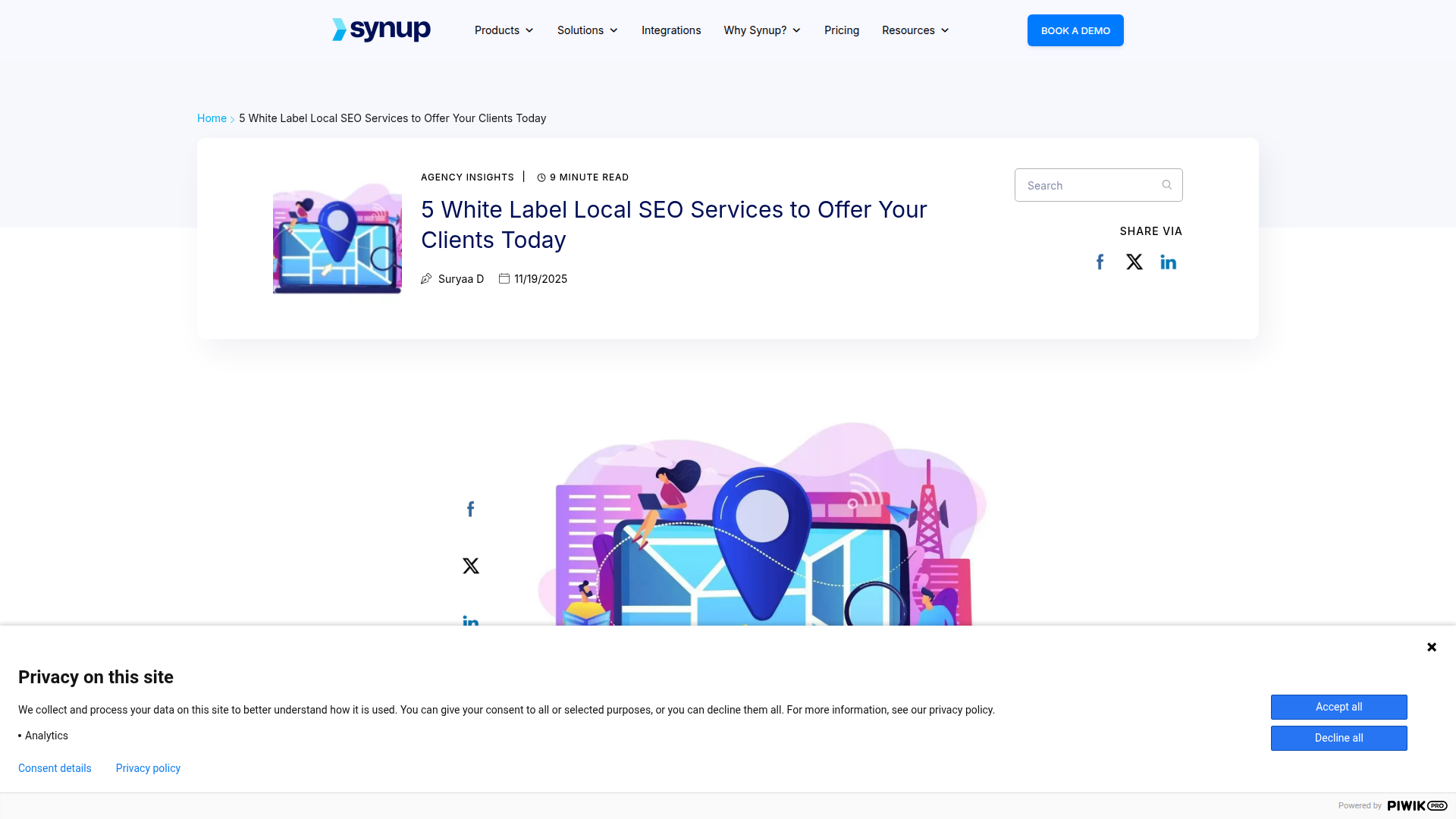Open the Integrations menu item
1456x819 pixels.
[670, 30]
